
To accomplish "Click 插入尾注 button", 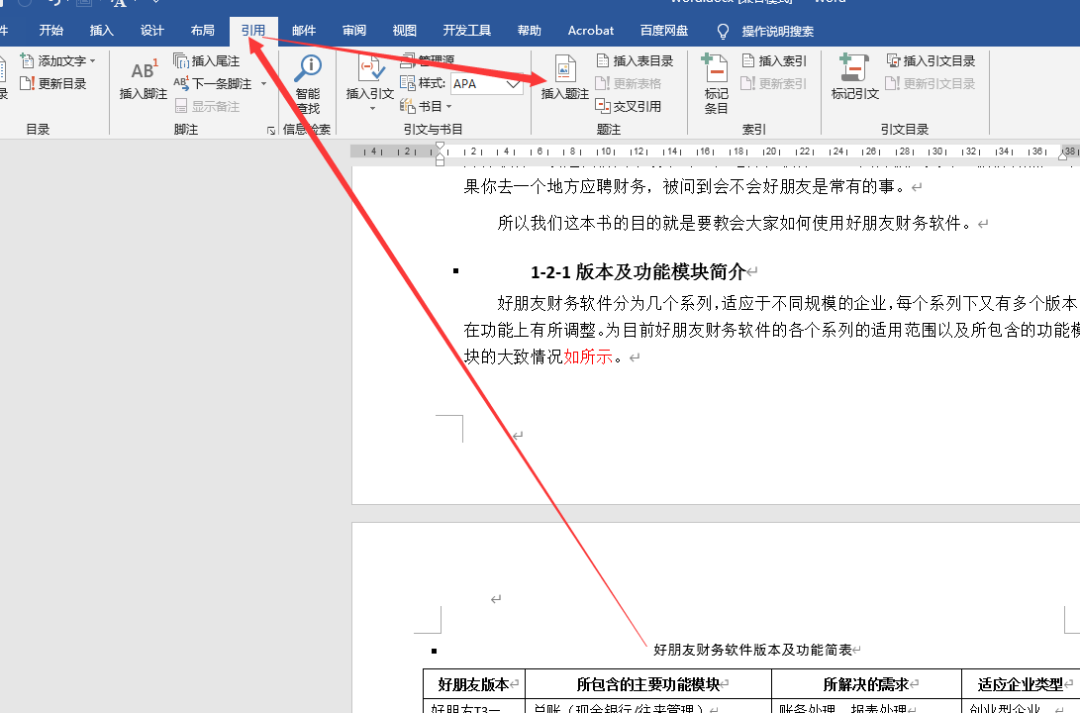I will pos(206,61).
